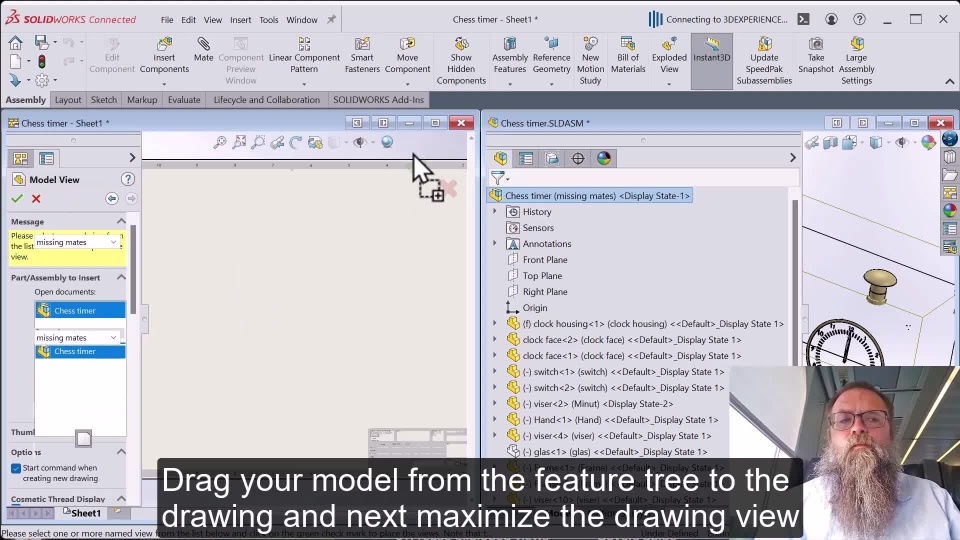Select the Mate tool
Screen dimensions: 960x540
203,49
